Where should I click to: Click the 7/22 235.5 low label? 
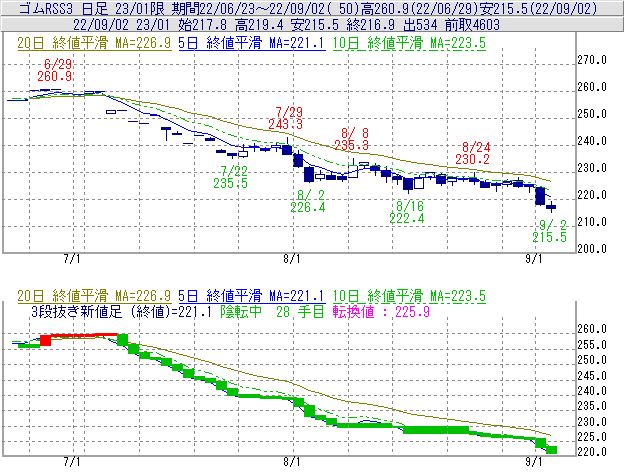(231, 177)
